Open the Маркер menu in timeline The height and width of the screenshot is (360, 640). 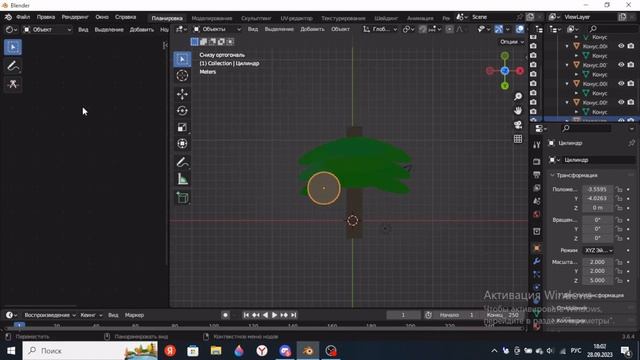coord(134,315)
